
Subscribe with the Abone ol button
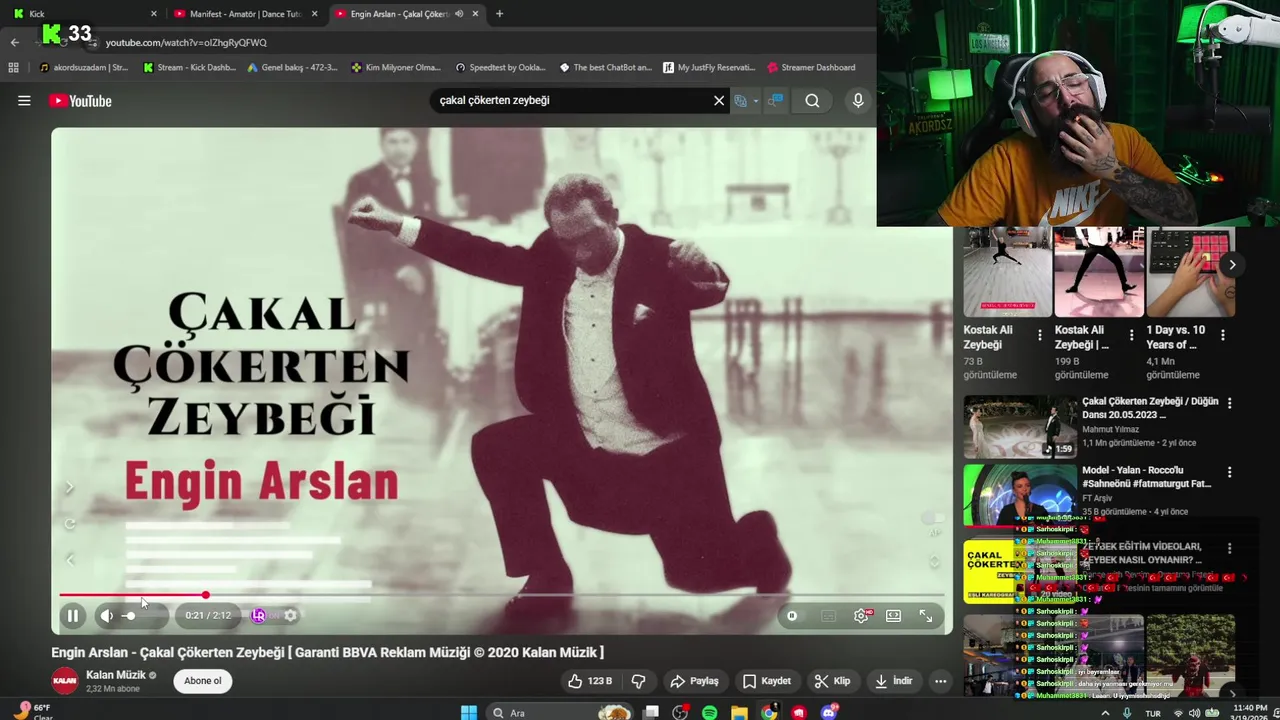click(x=202, y=681)
